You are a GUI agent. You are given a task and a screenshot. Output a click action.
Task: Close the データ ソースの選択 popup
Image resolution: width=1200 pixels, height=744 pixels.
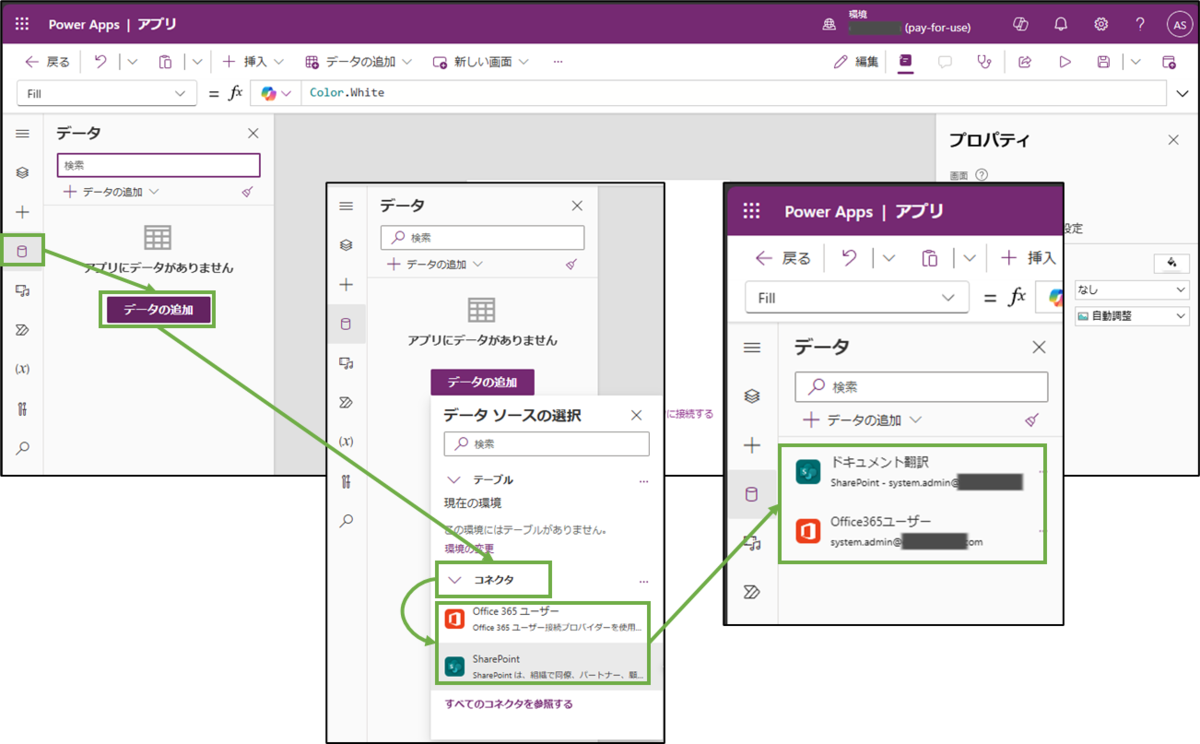(636, 415)
